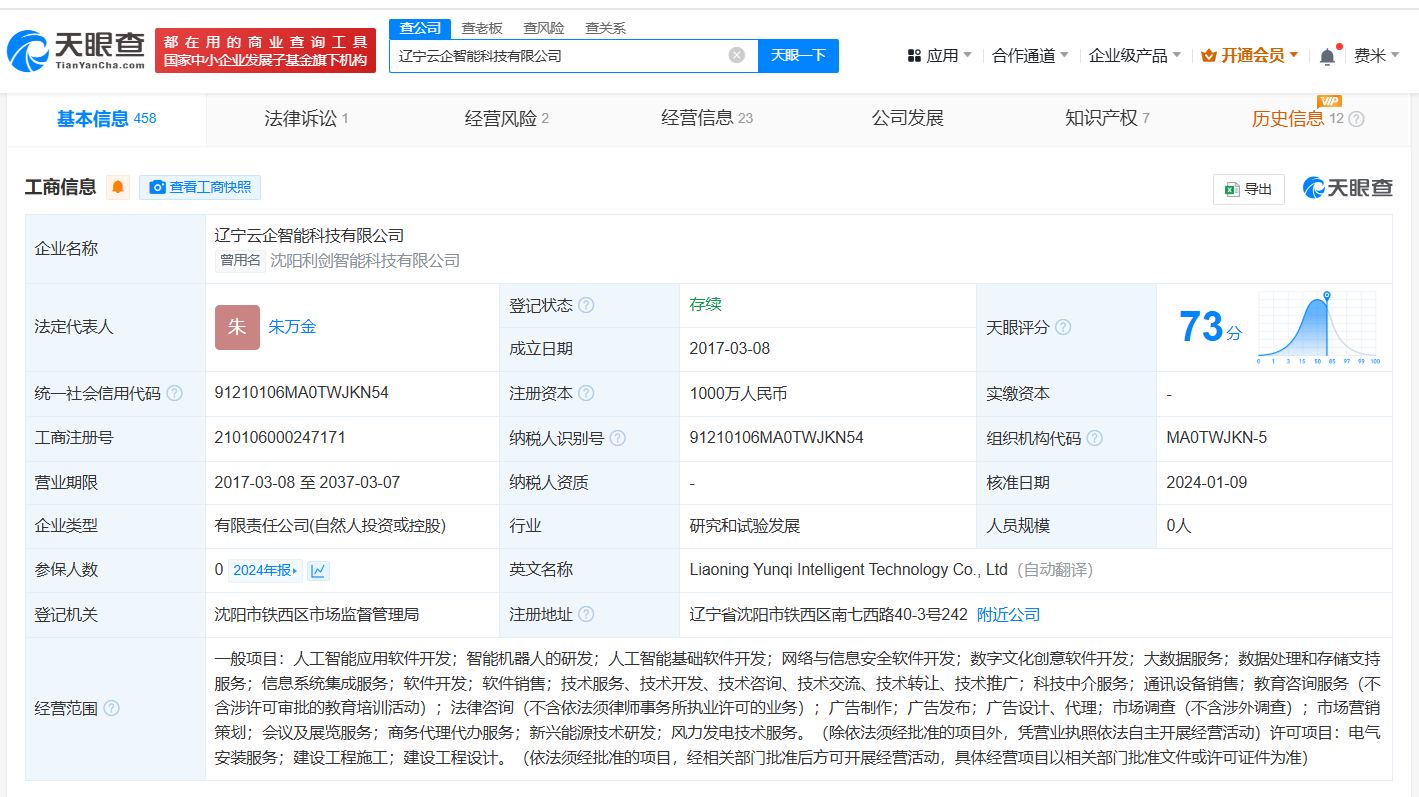Viewport: 1419px width, 797px height.
Task: Open the 知识产权 tab
Action: point(1106,119)
